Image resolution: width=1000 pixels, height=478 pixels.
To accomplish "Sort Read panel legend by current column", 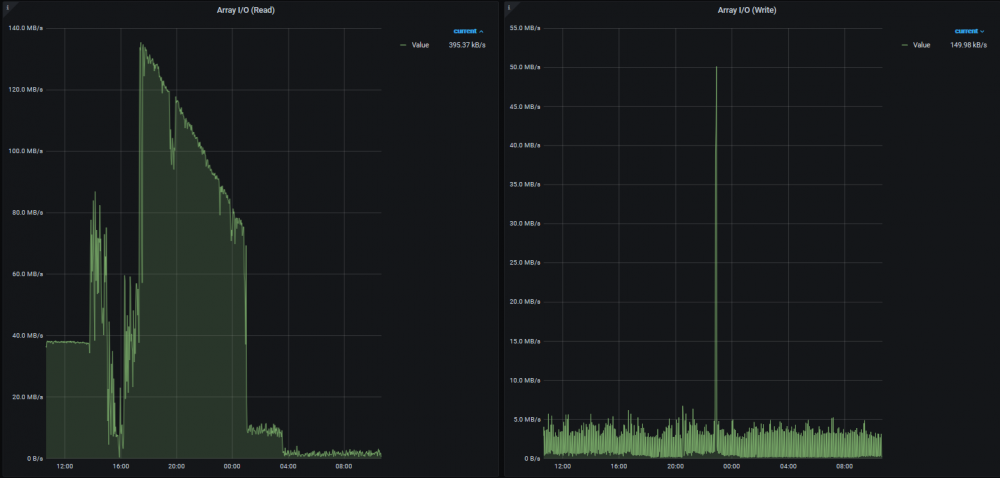I will tap(468, 31).
